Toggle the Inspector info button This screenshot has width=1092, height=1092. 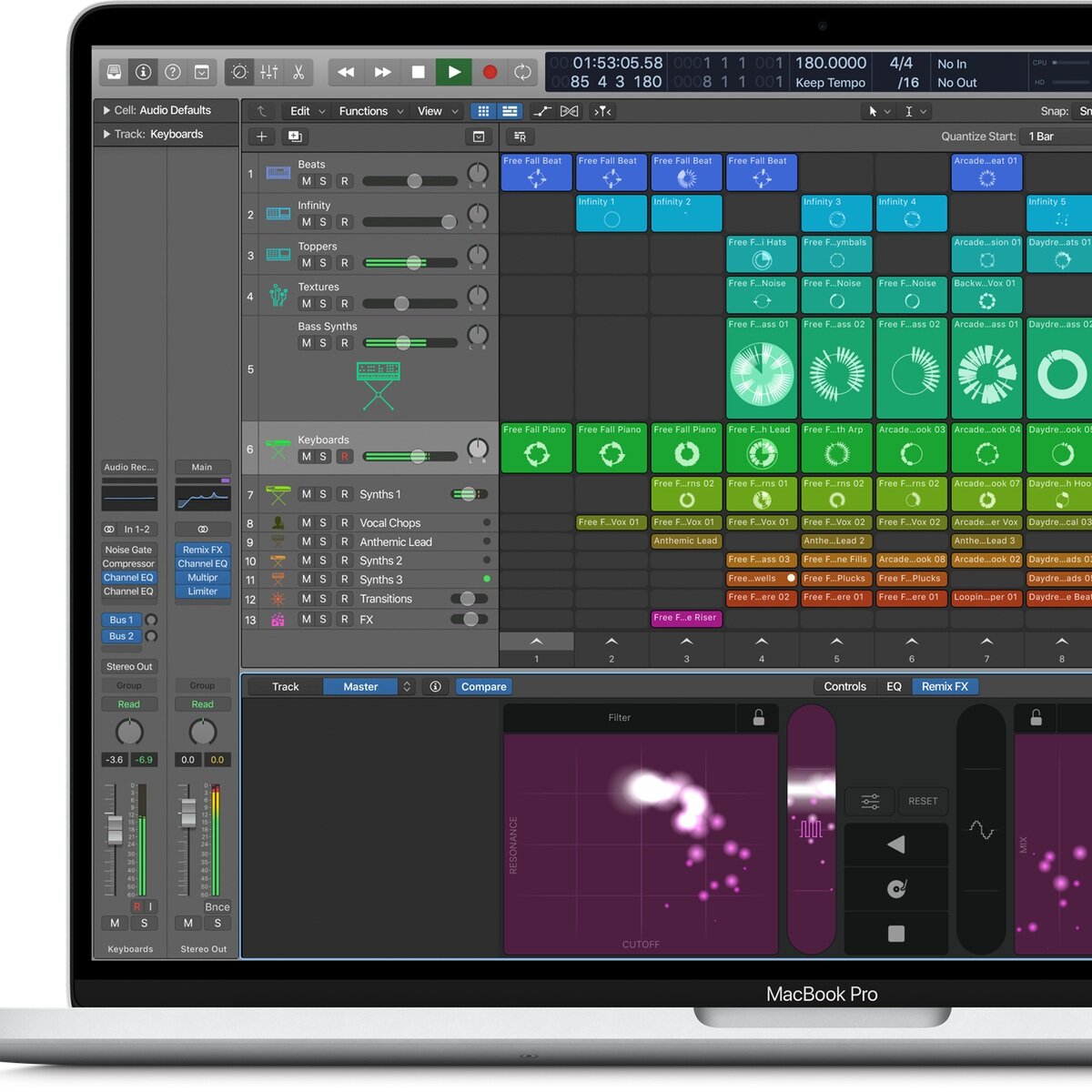[x=143, y=72]
